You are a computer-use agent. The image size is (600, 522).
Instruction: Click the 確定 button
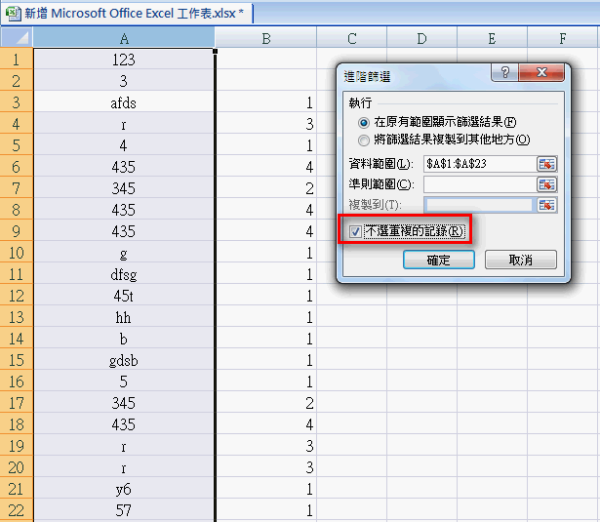pos(439,260)
